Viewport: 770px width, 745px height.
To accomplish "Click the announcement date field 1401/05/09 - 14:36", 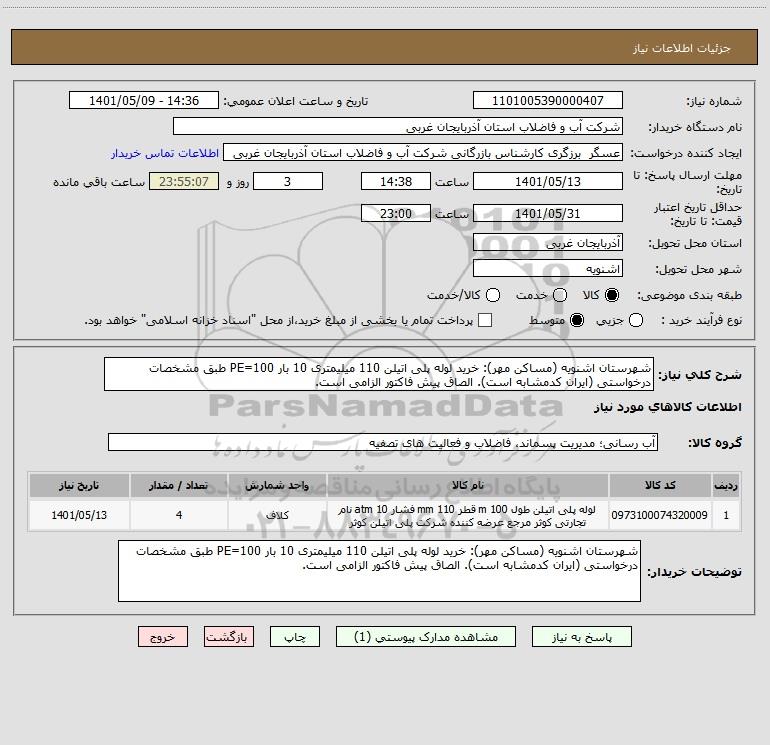I will click(x=144, y=101).
